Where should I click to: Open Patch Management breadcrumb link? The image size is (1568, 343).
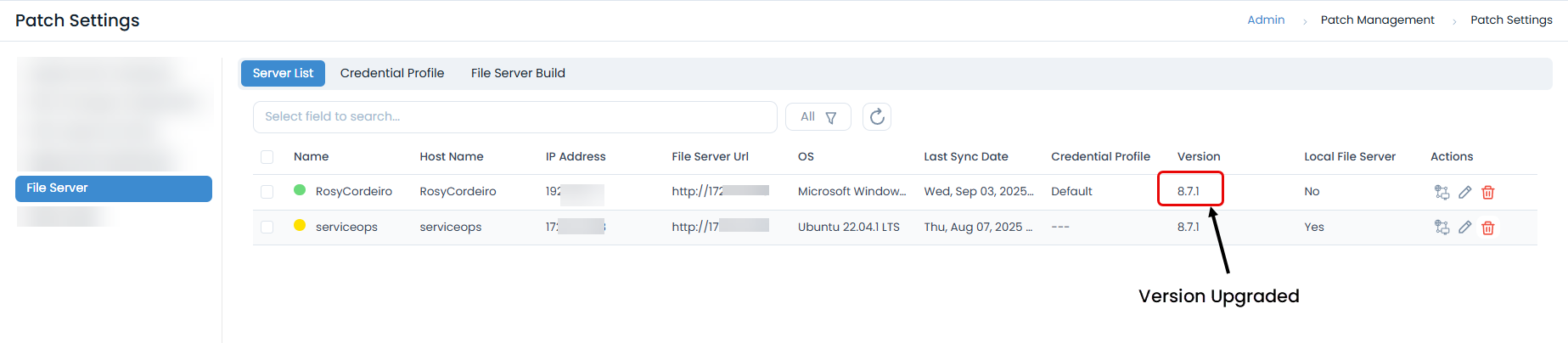1377,20
